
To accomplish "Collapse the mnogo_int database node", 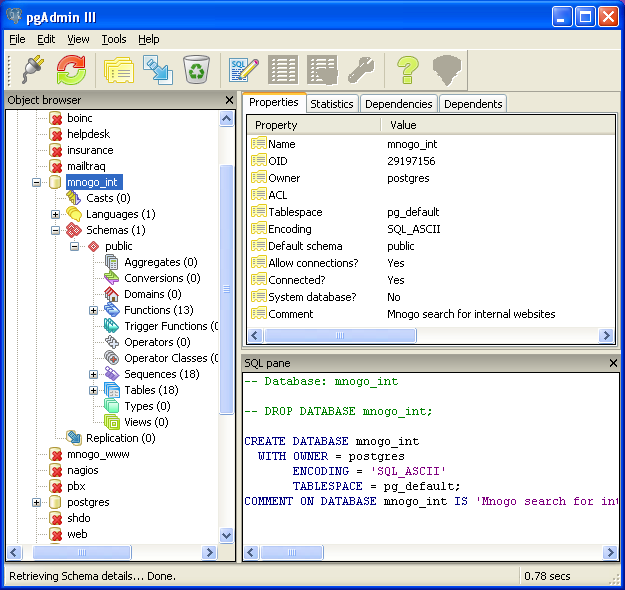I will pyautogui.click(x=36, y=183).
